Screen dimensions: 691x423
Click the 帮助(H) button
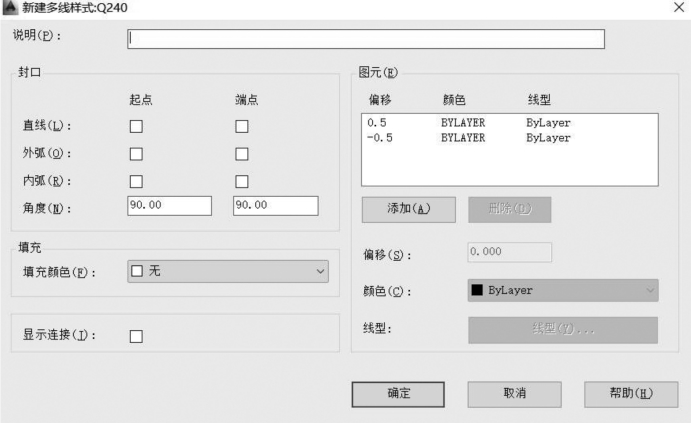point(631,394)
